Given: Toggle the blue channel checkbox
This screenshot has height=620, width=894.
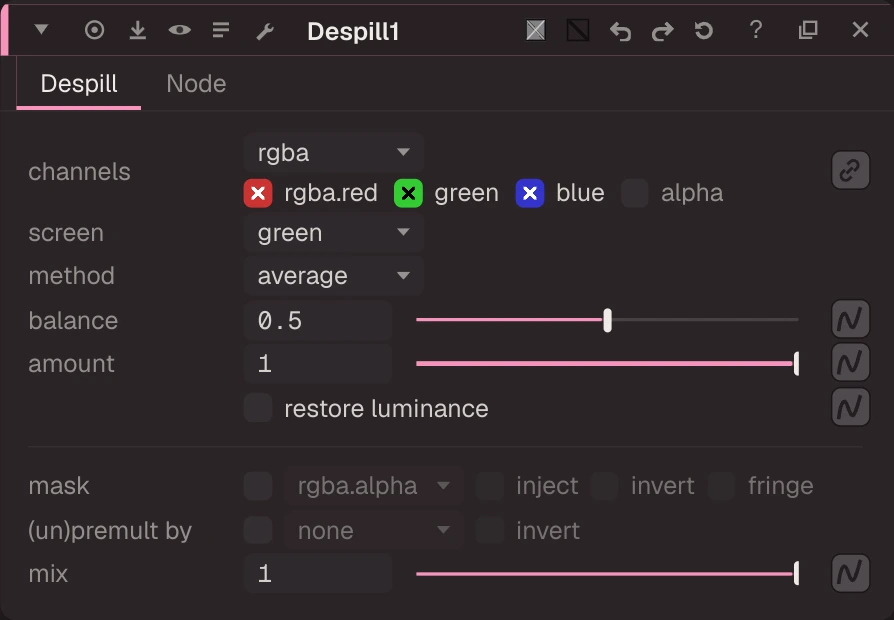Looking at the screenshot, I should pyautogui.click(x=530, y=193).
